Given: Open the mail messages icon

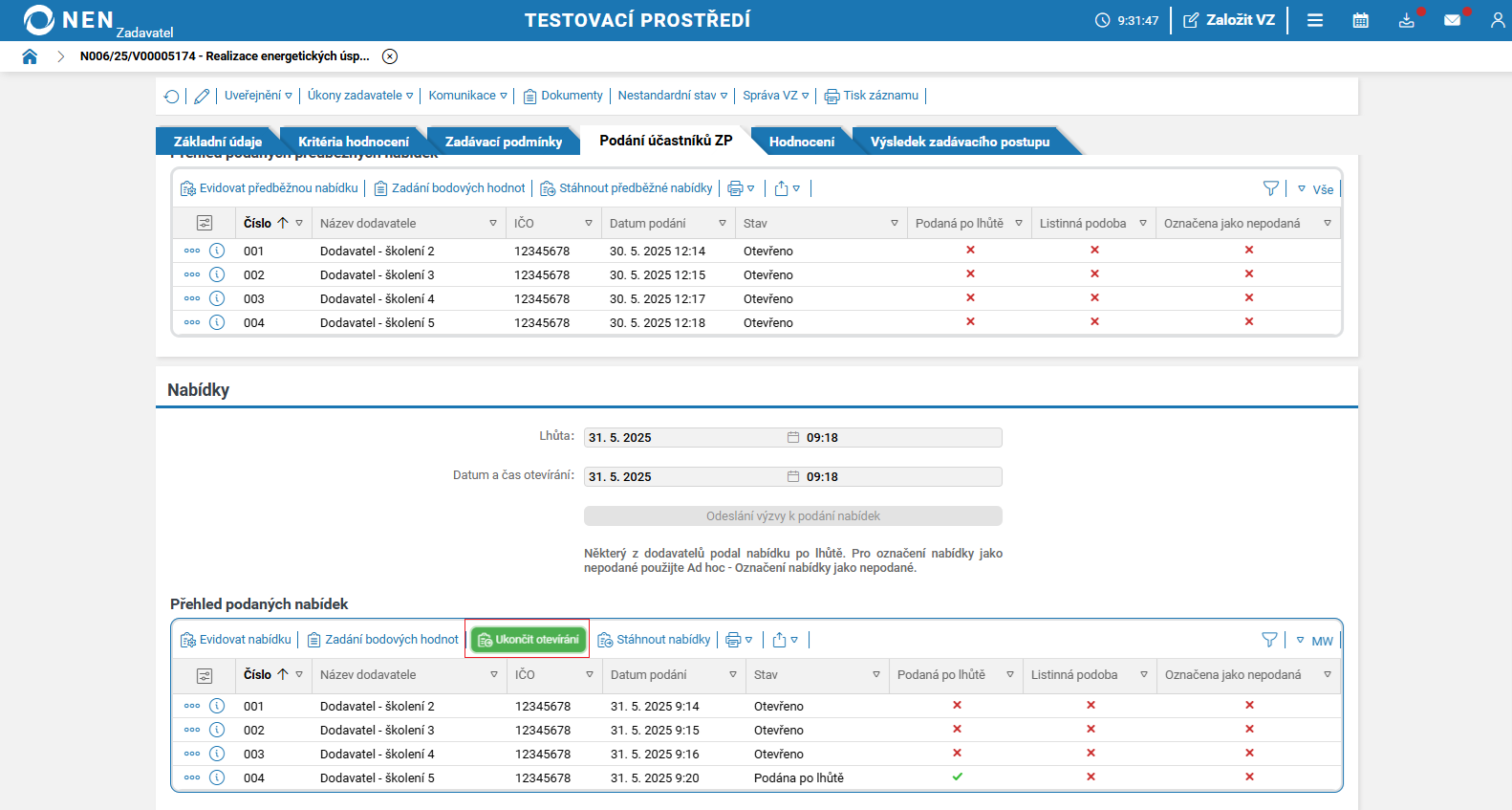Looking at the screenshot, I should tap(1452, 20).
